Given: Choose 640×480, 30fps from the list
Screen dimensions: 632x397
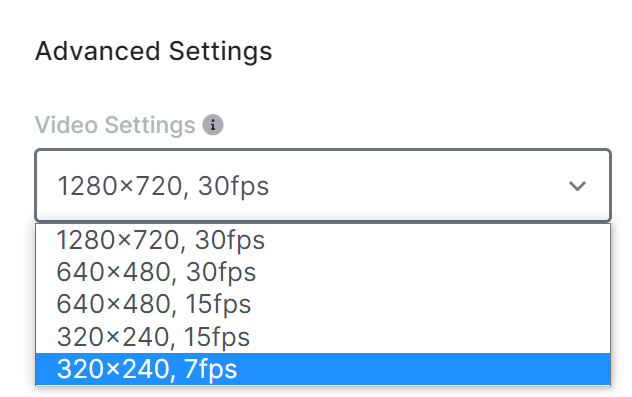Looking at the screenshot, I should (x=323, y=272).
